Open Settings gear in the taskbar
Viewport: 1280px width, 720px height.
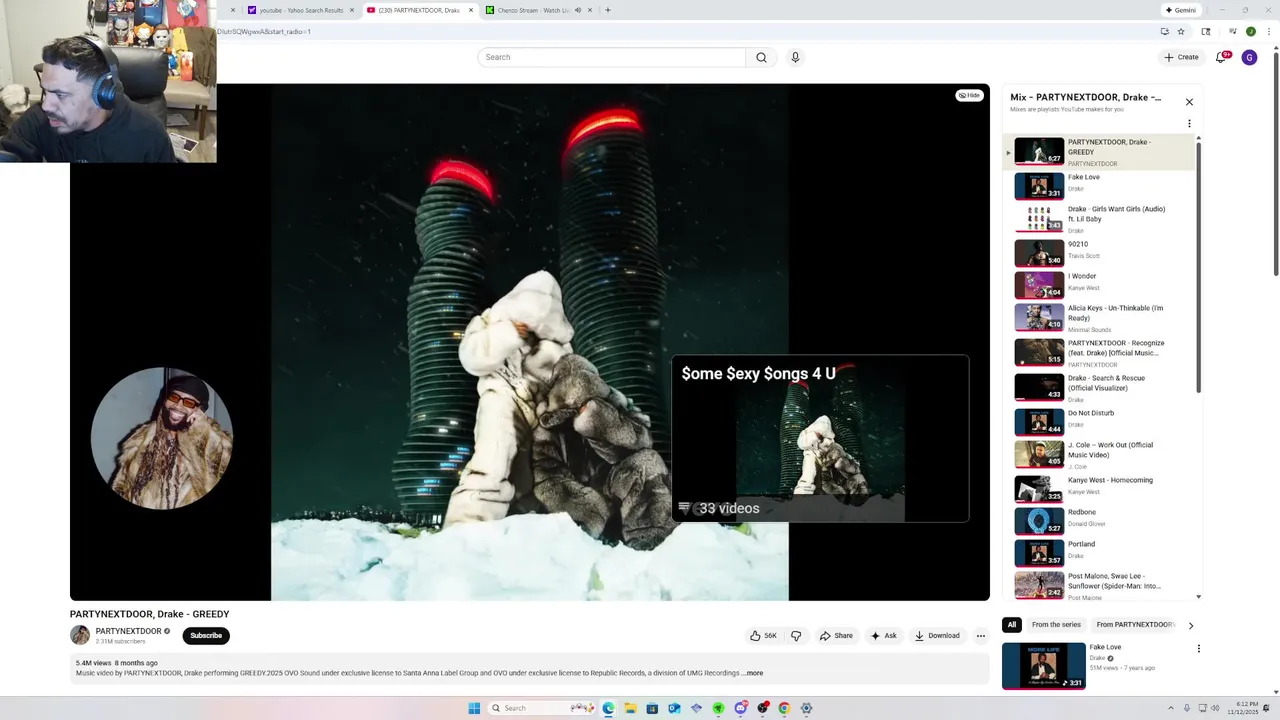click(806, 708)
